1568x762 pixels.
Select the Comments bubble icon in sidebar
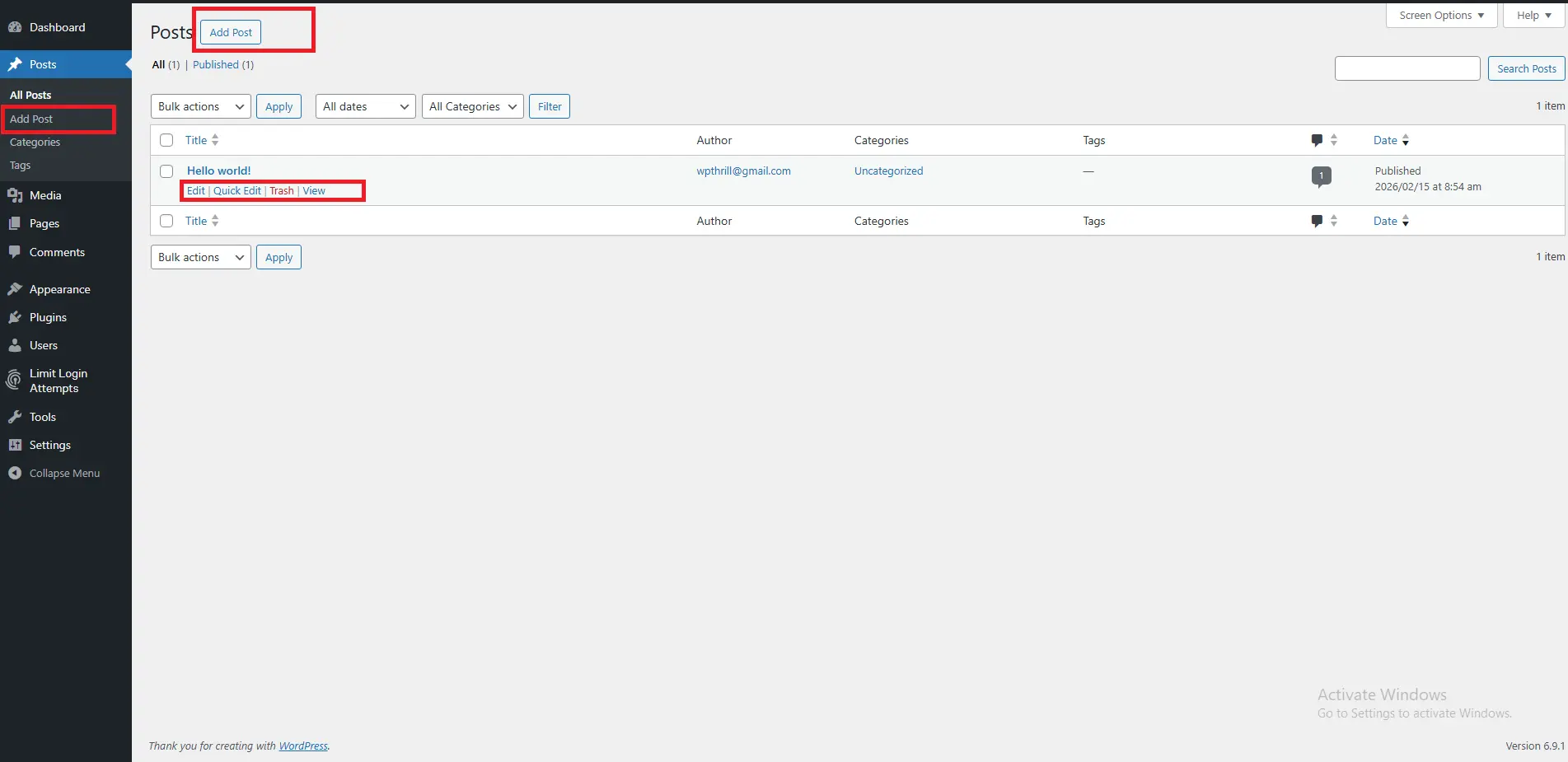tap(15, 252)
